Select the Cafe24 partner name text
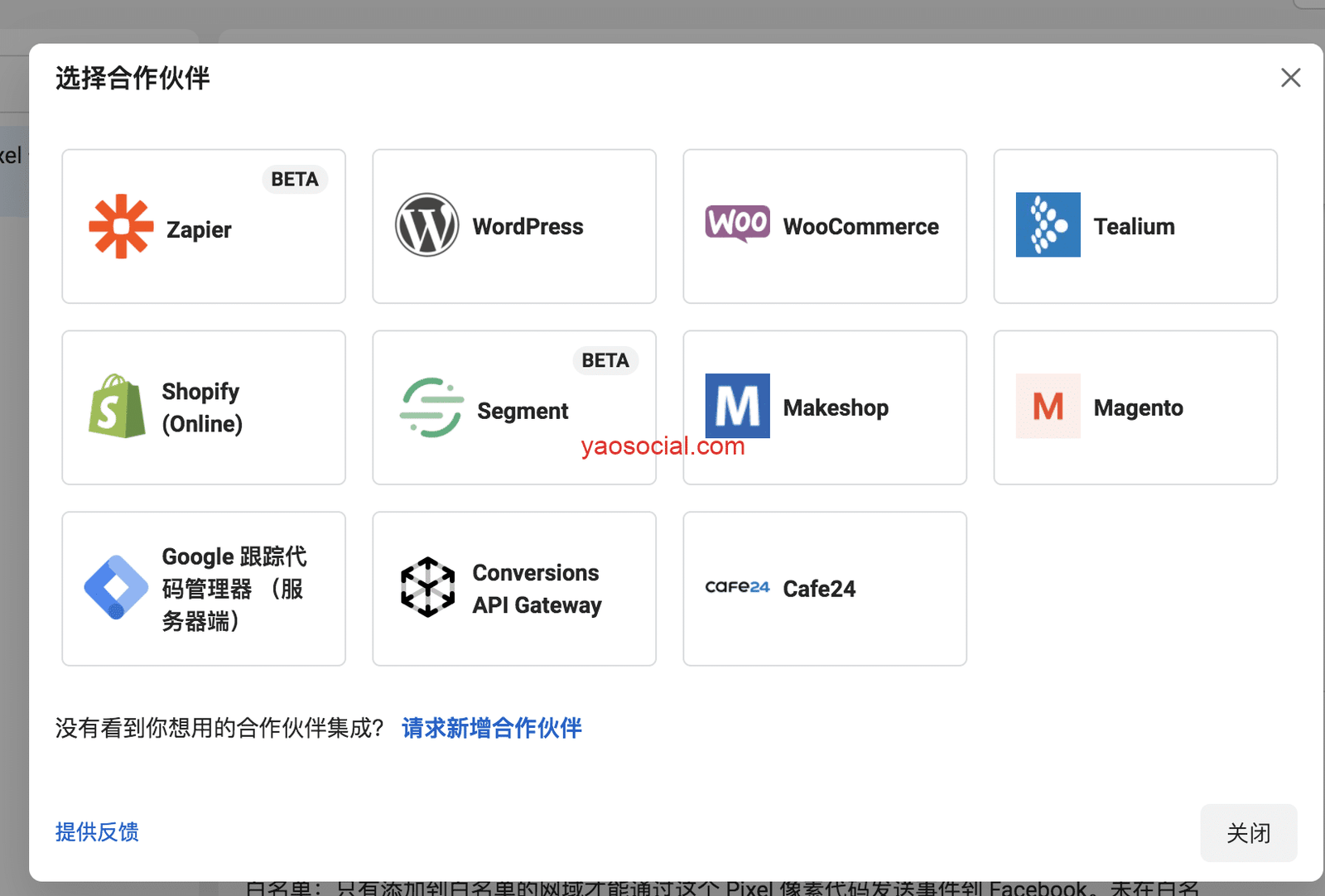1325x896 pixels. 819,589
